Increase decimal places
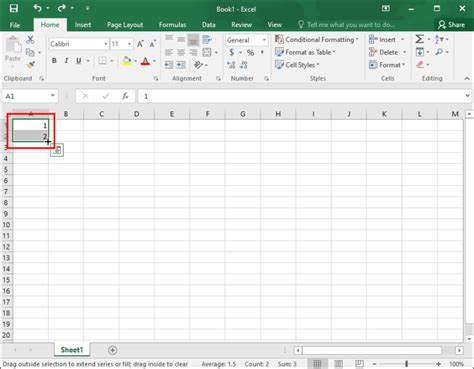Image resolution: width=474 pixels, height=369 pixels. (231, 65)
